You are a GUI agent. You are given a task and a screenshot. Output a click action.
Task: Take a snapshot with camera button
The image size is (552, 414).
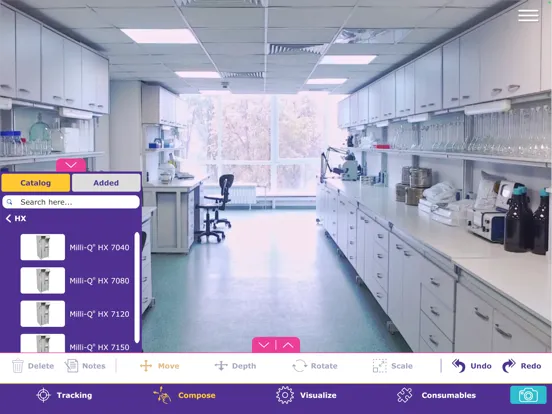(x=528, y=395)
